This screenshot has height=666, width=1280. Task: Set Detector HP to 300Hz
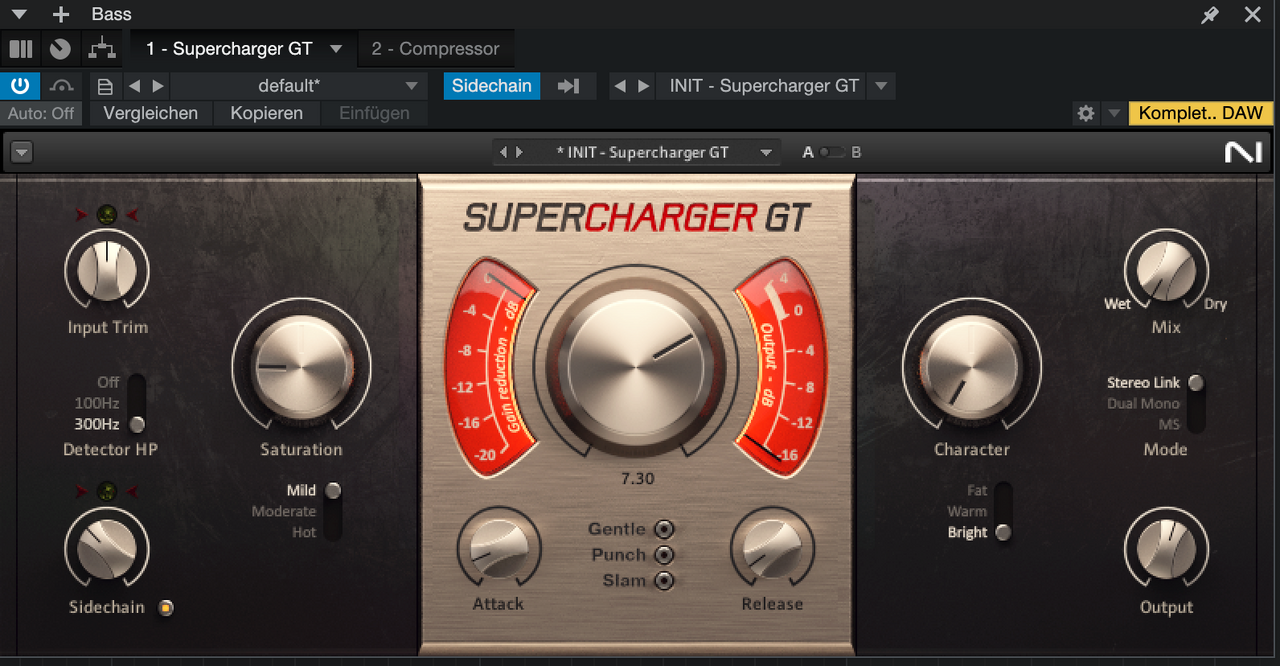tap(97, 424)
